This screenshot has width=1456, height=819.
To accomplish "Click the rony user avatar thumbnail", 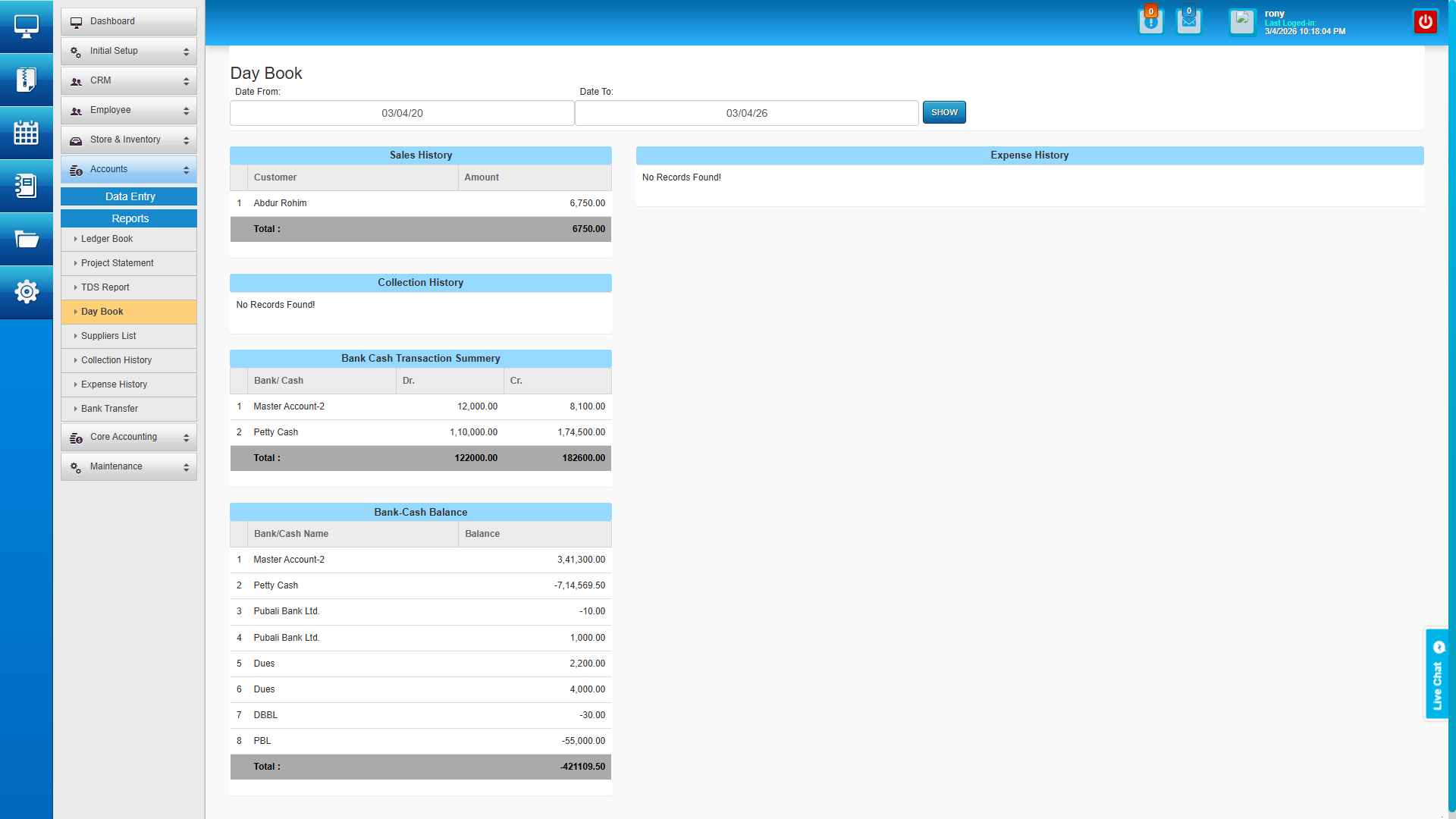I will 1242,22.
